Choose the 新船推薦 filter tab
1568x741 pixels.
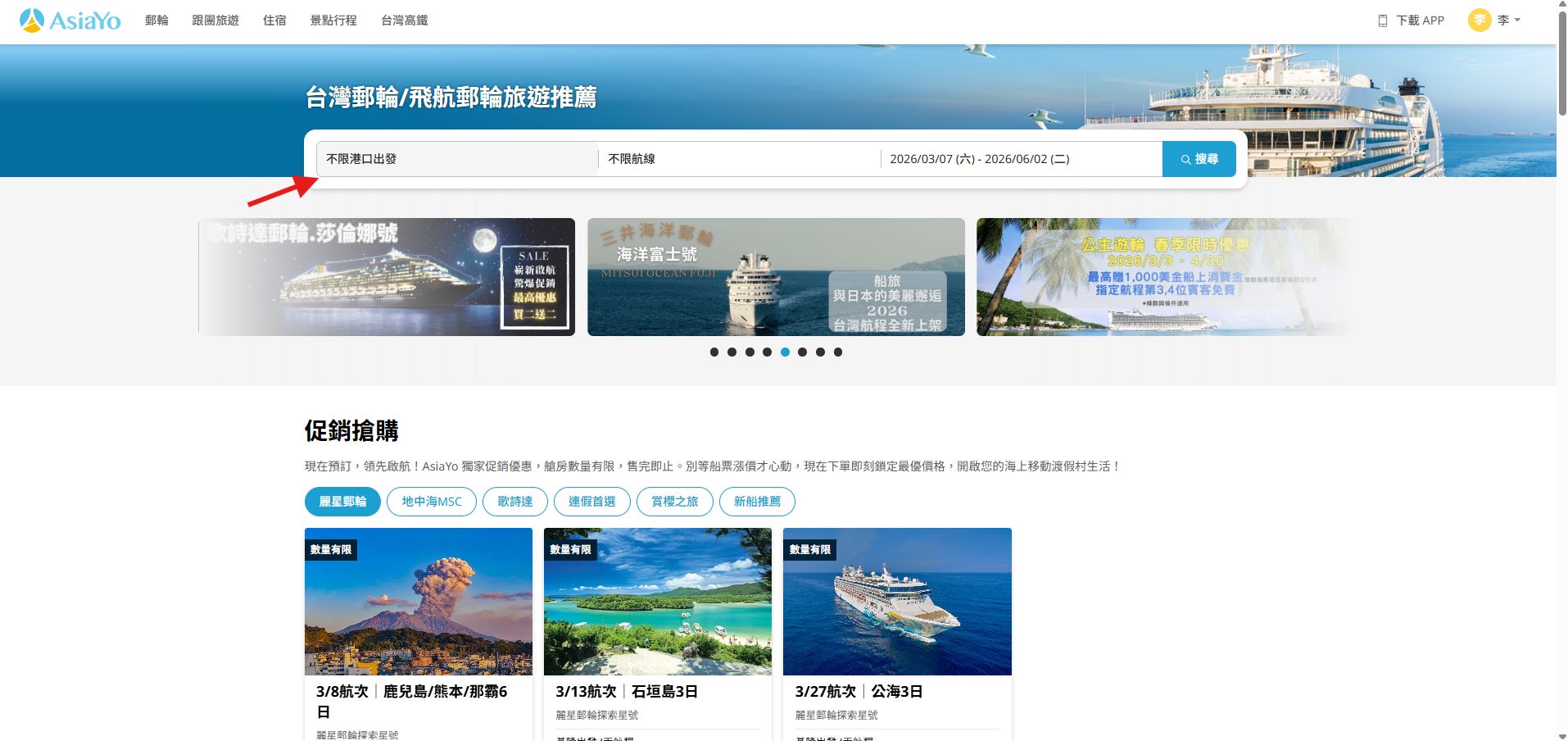pos(756,502)
